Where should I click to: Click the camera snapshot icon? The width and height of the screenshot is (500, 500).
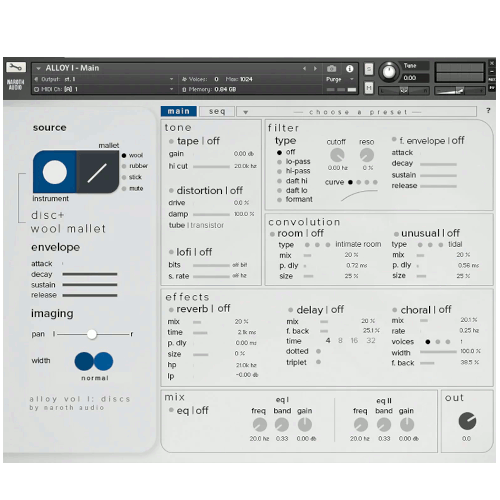(331, 68)
